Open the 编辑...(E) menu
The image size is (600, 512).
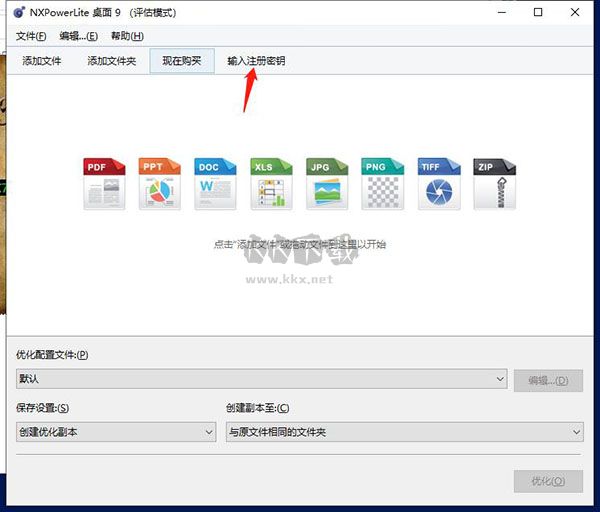click(x=78, y=36)
